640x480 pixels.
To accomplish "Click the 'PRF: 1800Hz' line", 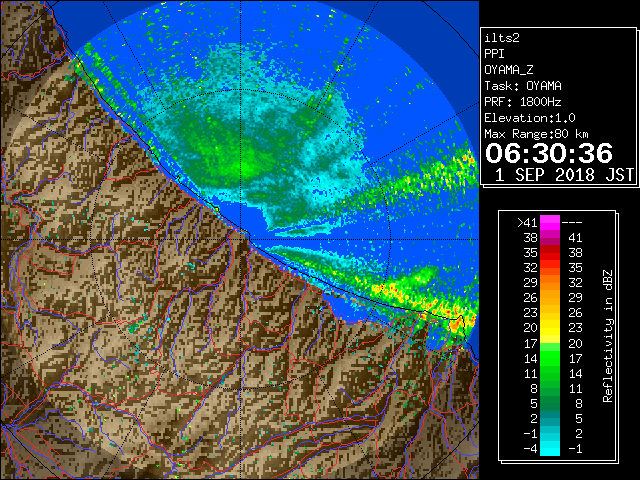I will pyautogui.click(x=523, y=102).
